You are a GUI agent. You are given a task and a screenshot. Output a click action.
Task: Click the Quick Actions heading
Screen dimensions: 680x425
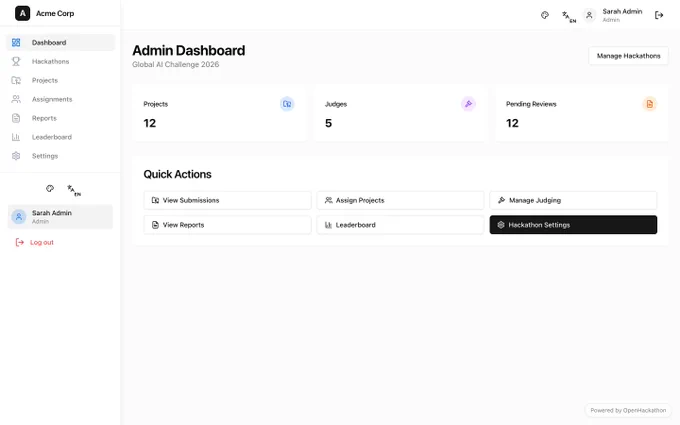coord(177,174)
